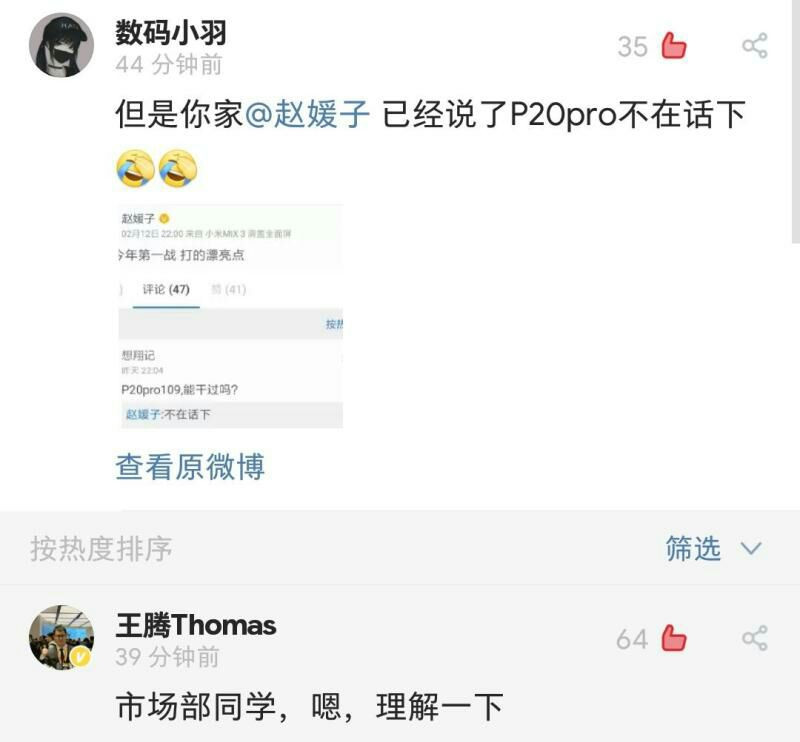Open 数码小羽's profile avatar
Screen dimensions: 800x742
coord(61,45)
